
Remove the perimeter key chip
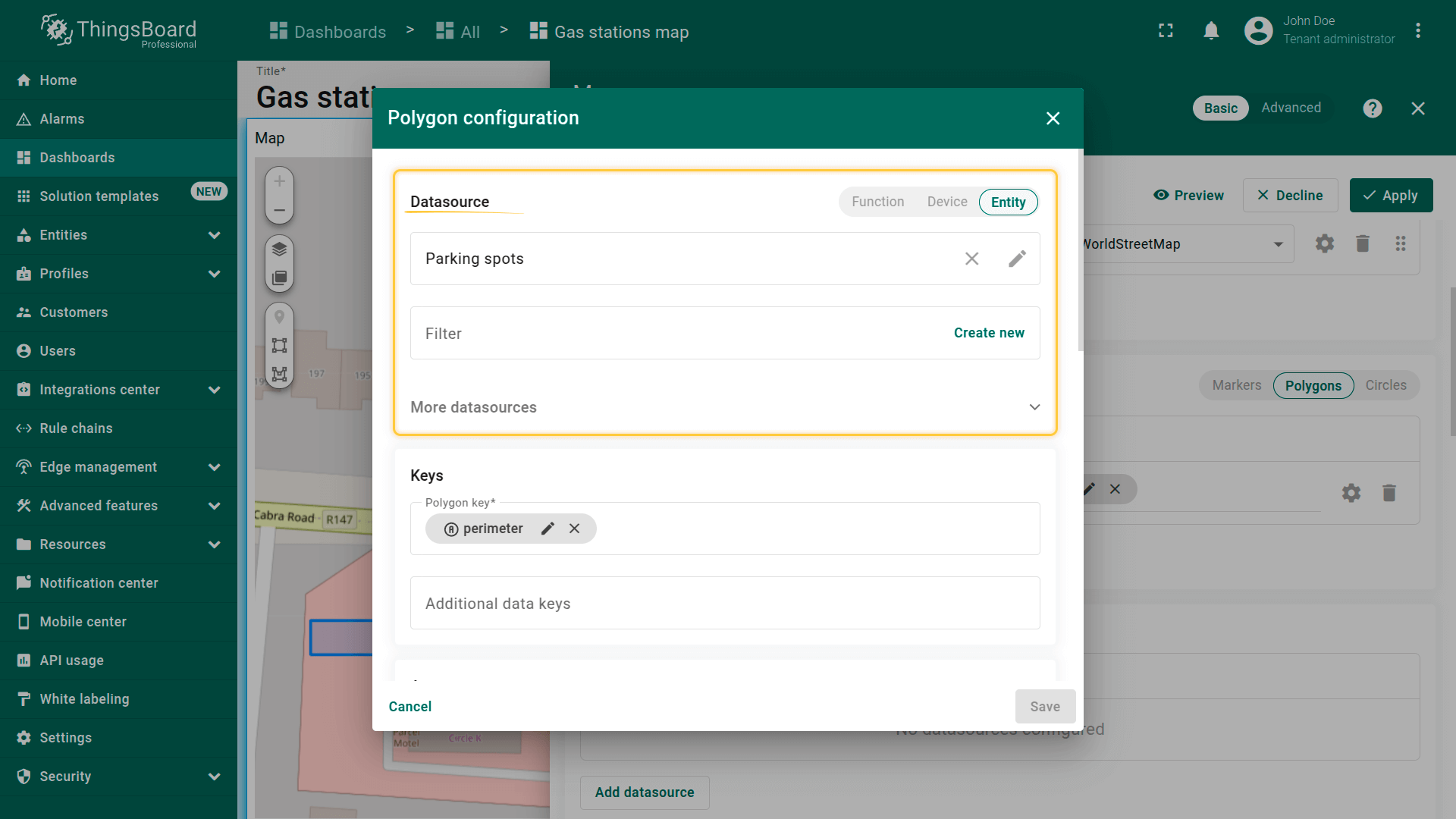(x=575, y=529)
